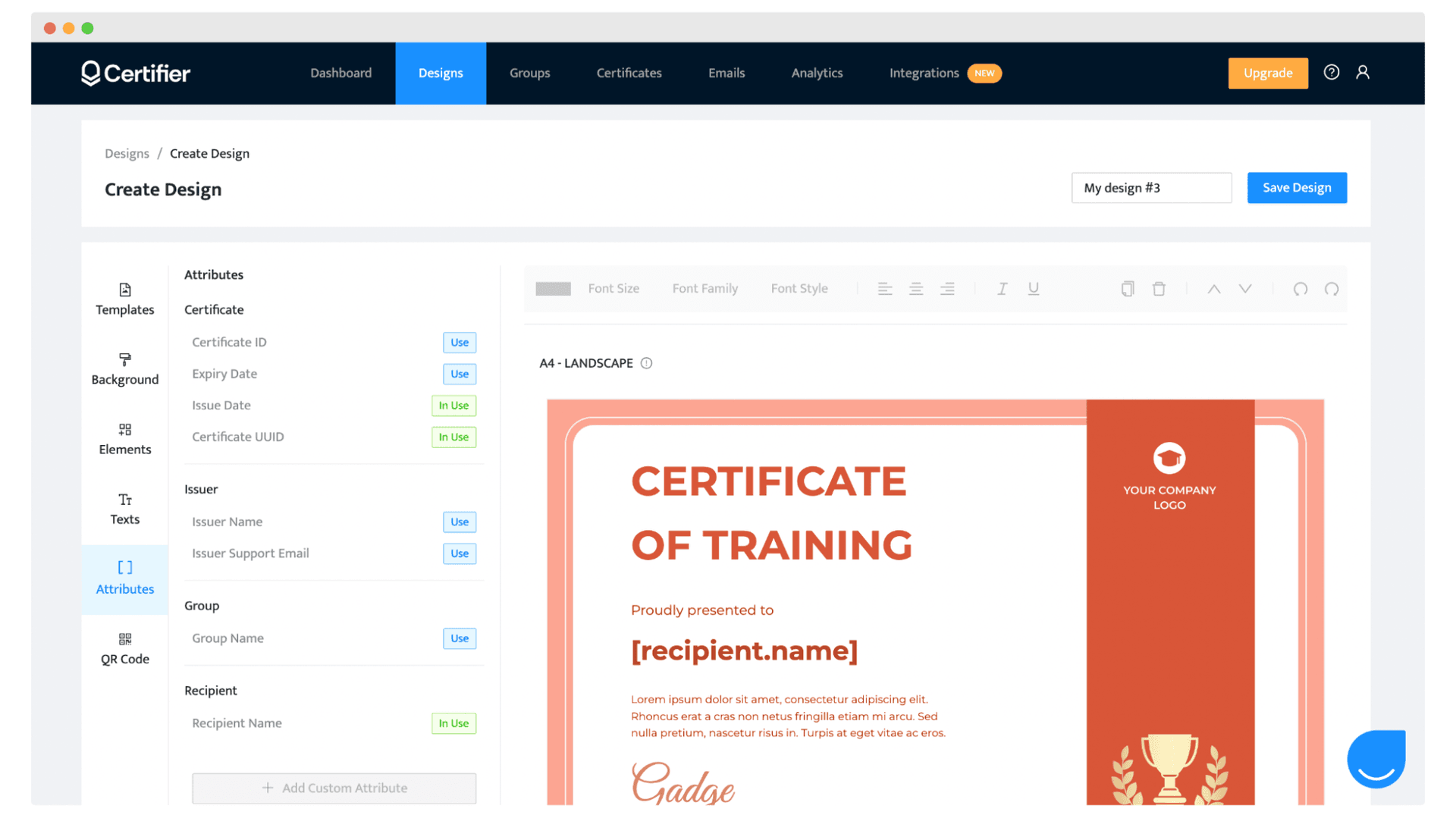The image size is (1456, 818).
Task: Redo the last change
Action: tap(1331, 289)
